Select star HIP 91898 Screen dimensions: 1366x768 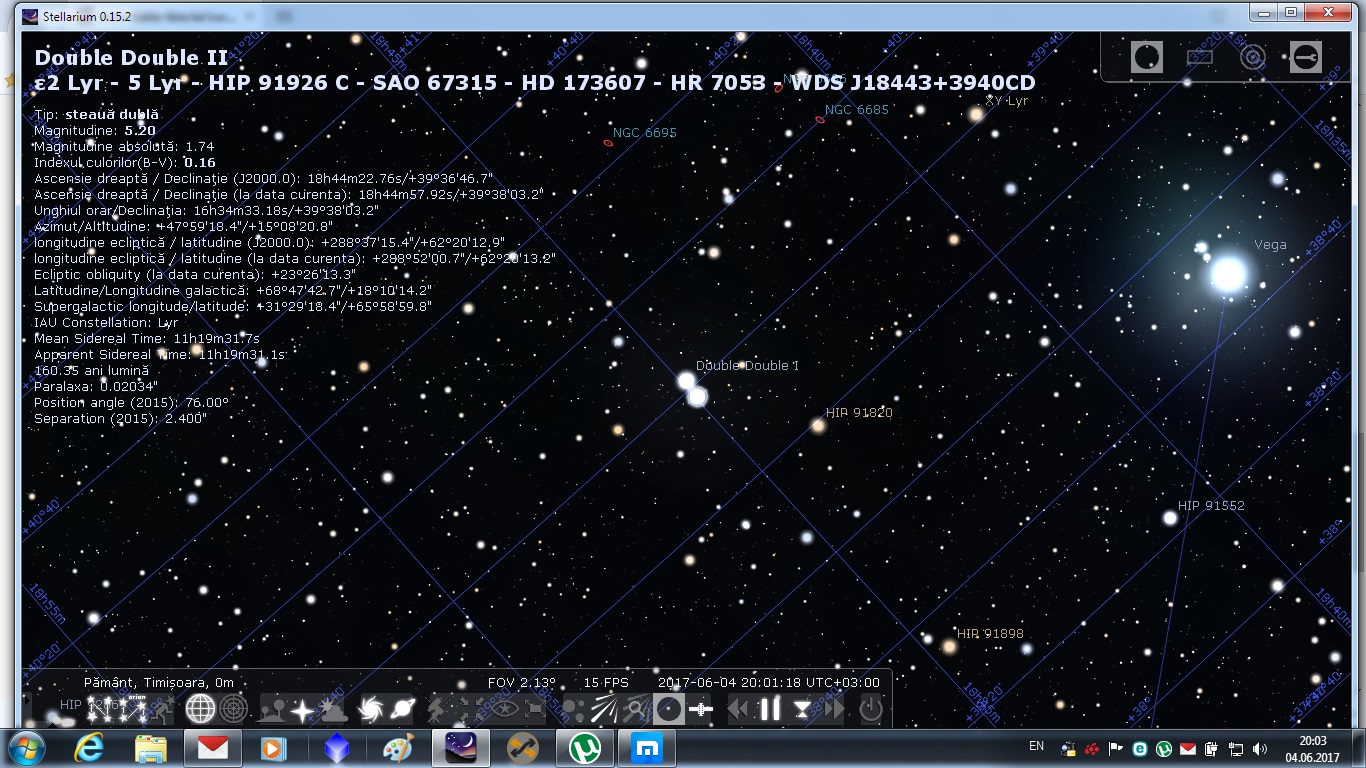949,647
